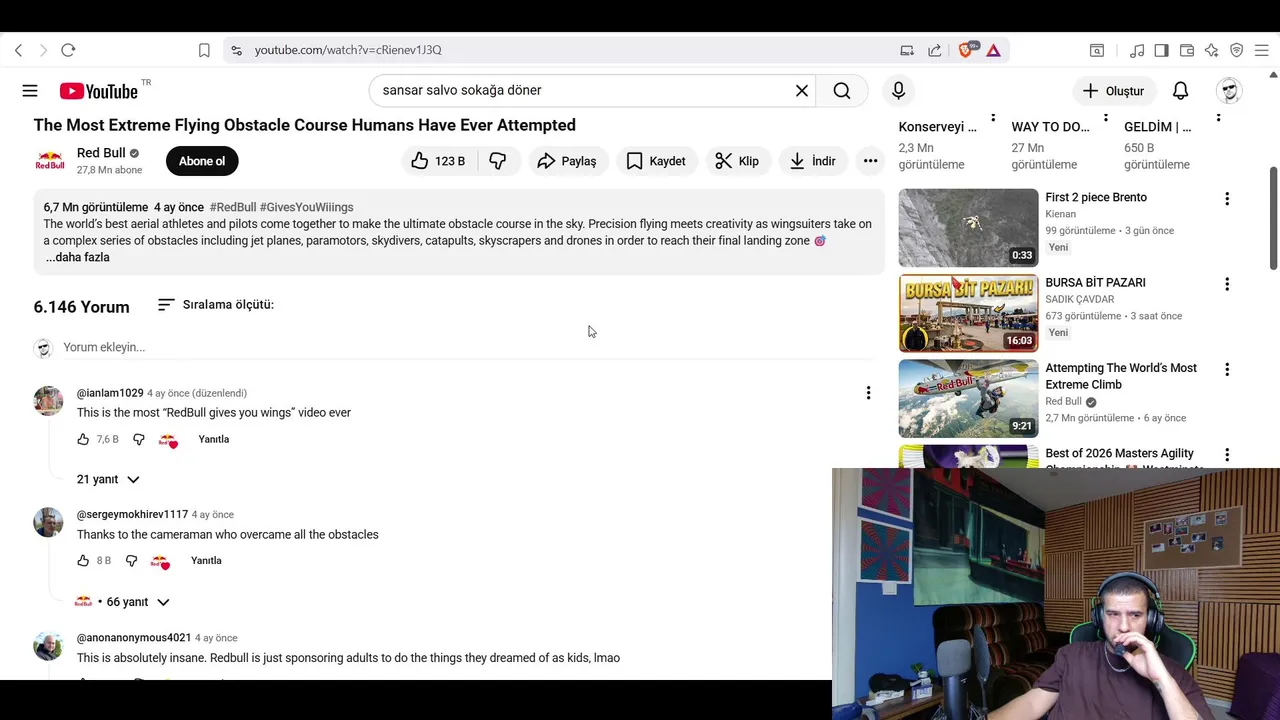Dislike the comment by @ianlam1029
Image resolution: width=1280 pixels, height=720 pixels.
[139, 439]
